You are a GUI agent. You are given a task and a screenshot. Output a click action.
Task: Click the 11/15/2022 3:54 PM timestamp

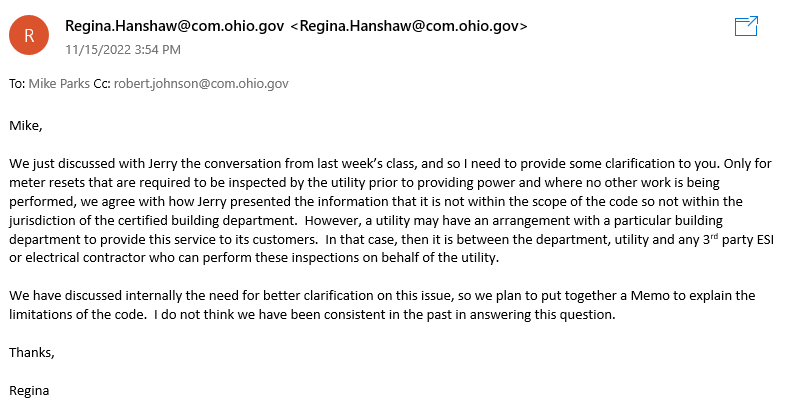pos(123,50)
